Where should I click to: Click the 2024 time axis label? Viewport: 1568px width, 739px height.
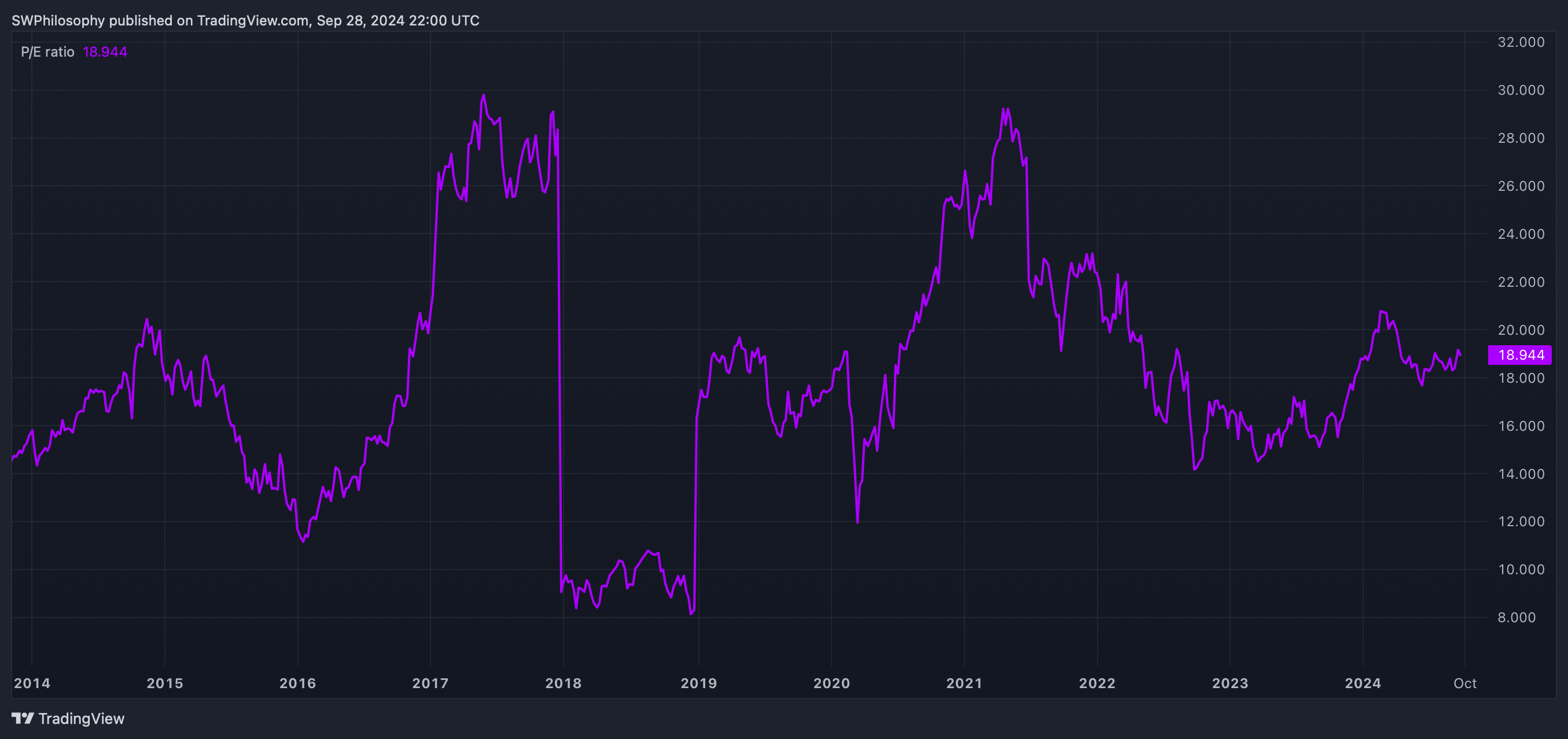coord(1363,683)
